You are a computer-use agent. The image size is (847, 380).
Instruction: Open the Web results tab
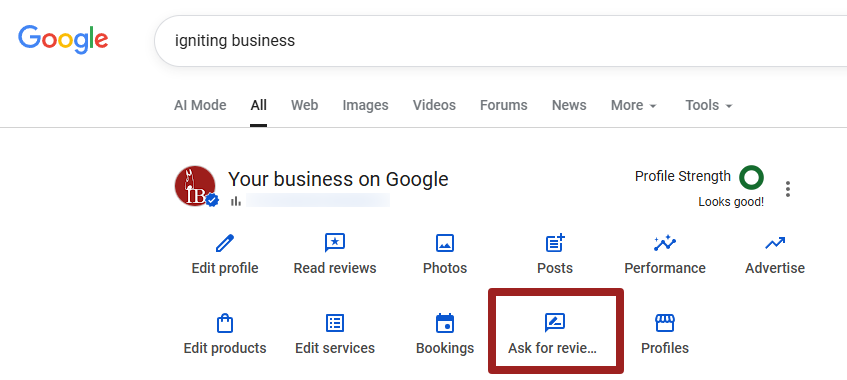point(305,105)
